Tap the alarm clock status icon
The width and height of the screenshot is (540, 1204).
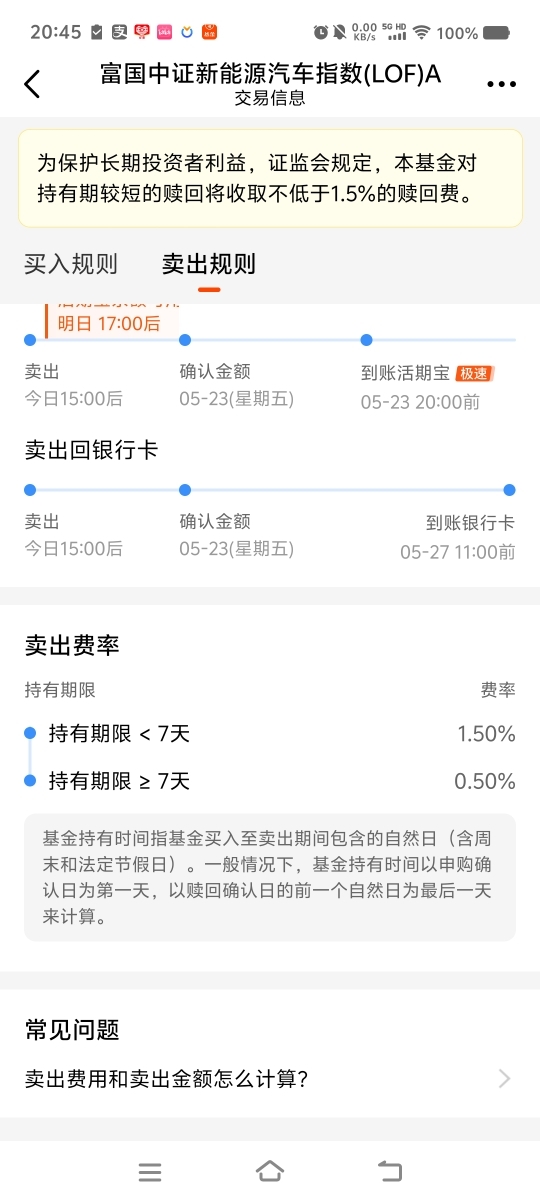(320, 33)
